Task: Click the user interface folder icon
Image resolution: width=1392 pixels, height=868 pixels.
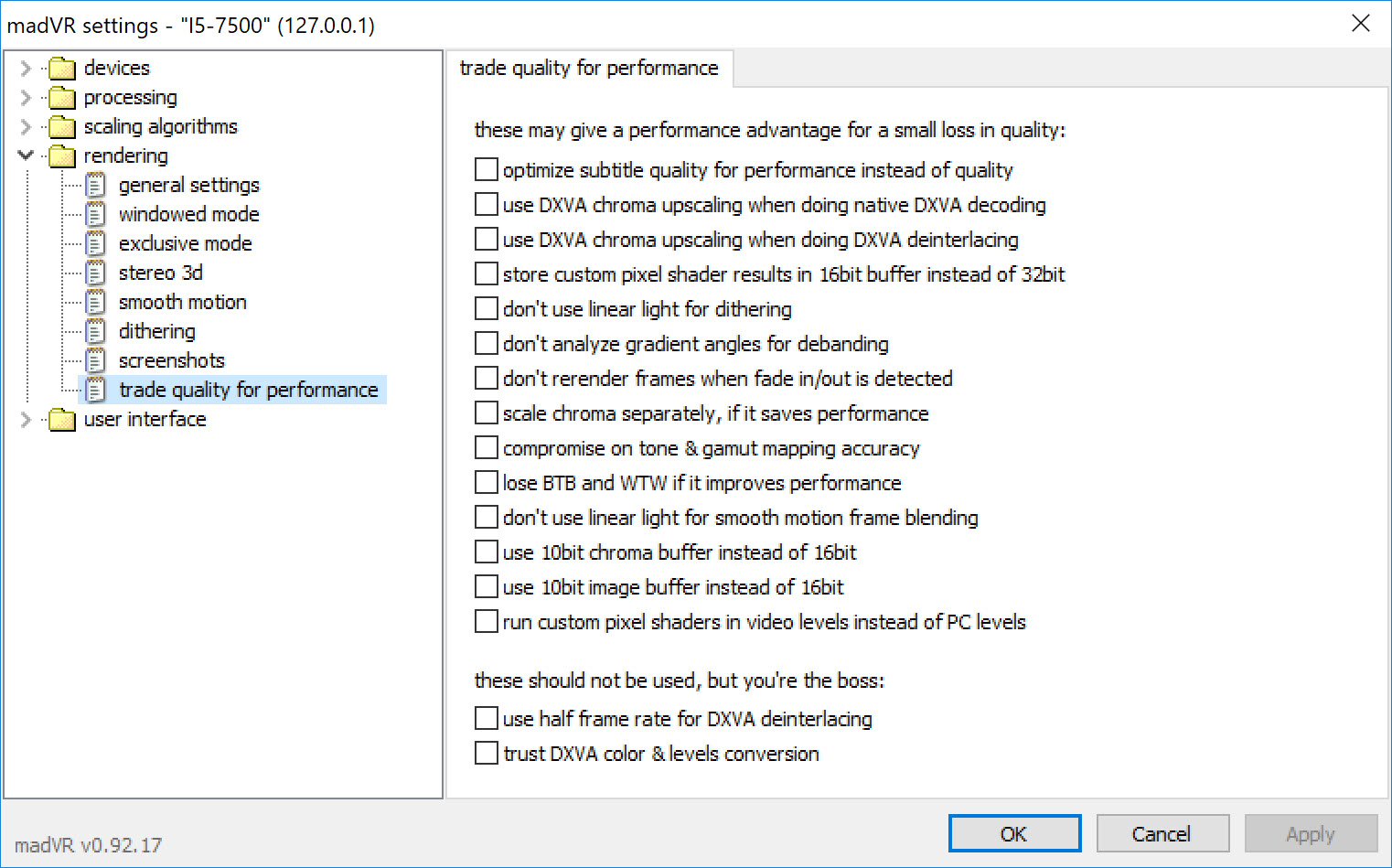Action: [62, 420]
